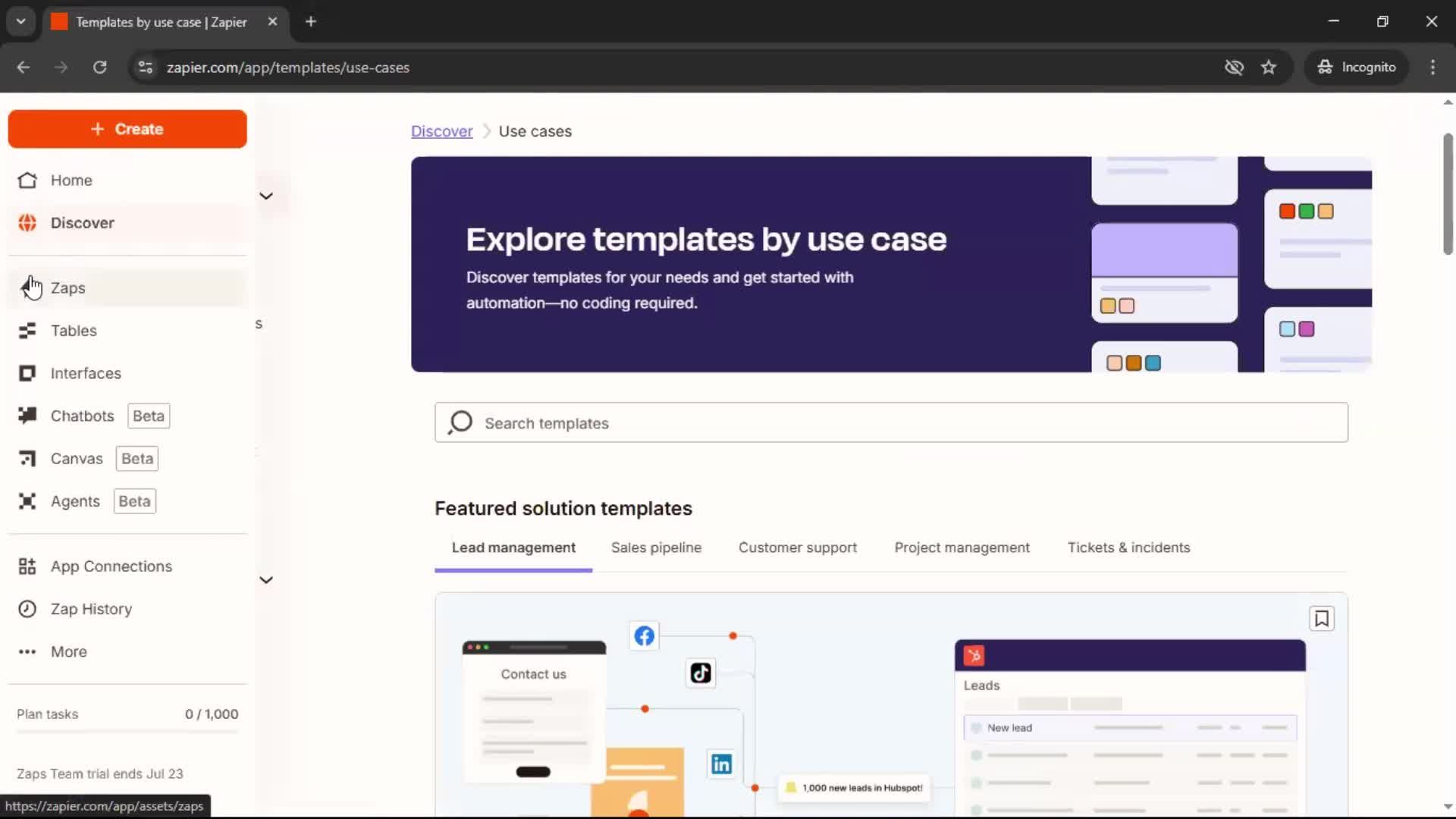Click the Plan tasks 0 / 1,000 counter

[x=212, y=714]
